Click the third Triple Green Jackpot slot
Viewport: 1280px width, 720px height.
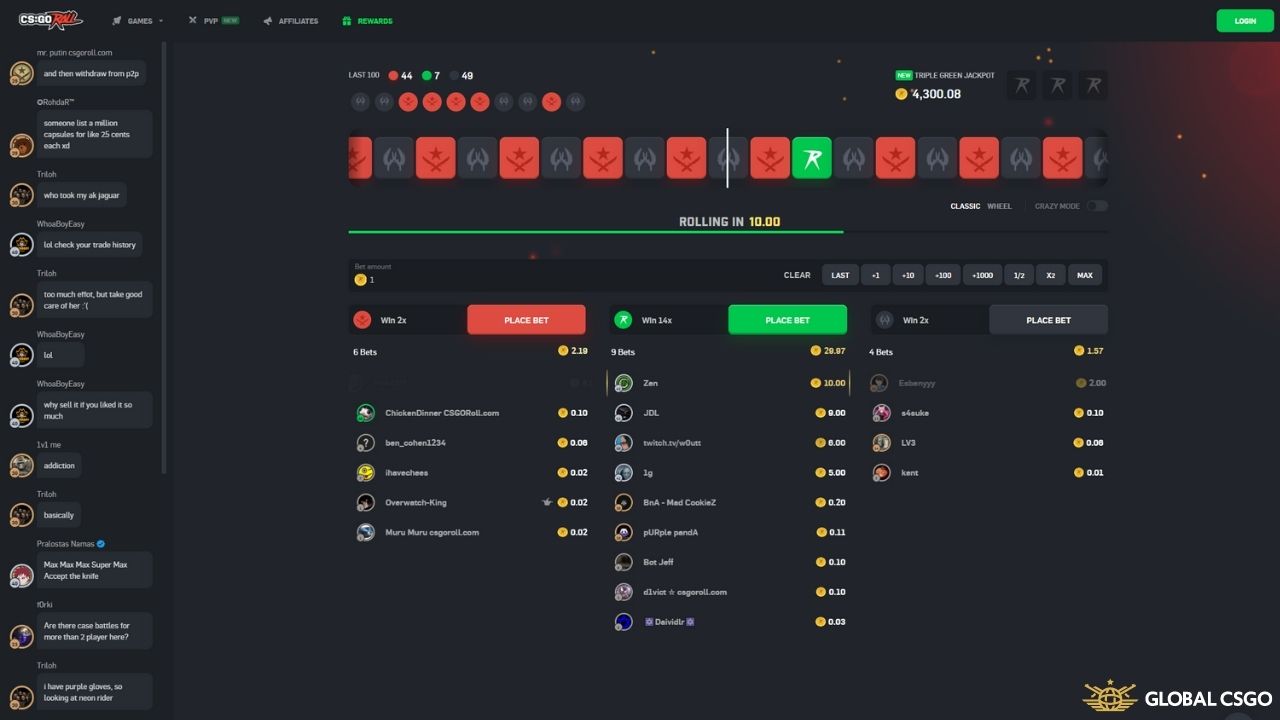click(x=1093, y=86)
